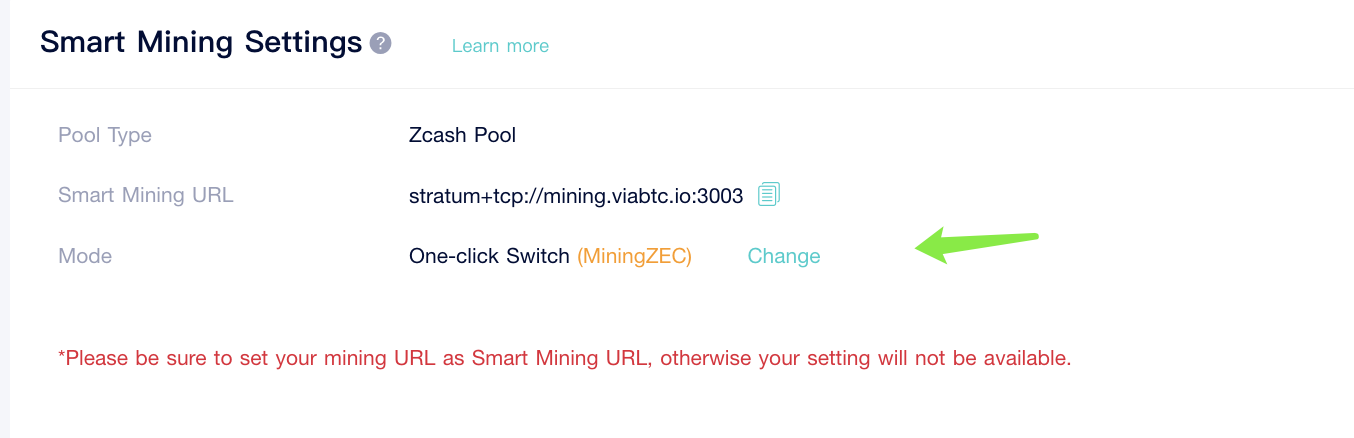Open the help question mark icon

pos(380,44)
